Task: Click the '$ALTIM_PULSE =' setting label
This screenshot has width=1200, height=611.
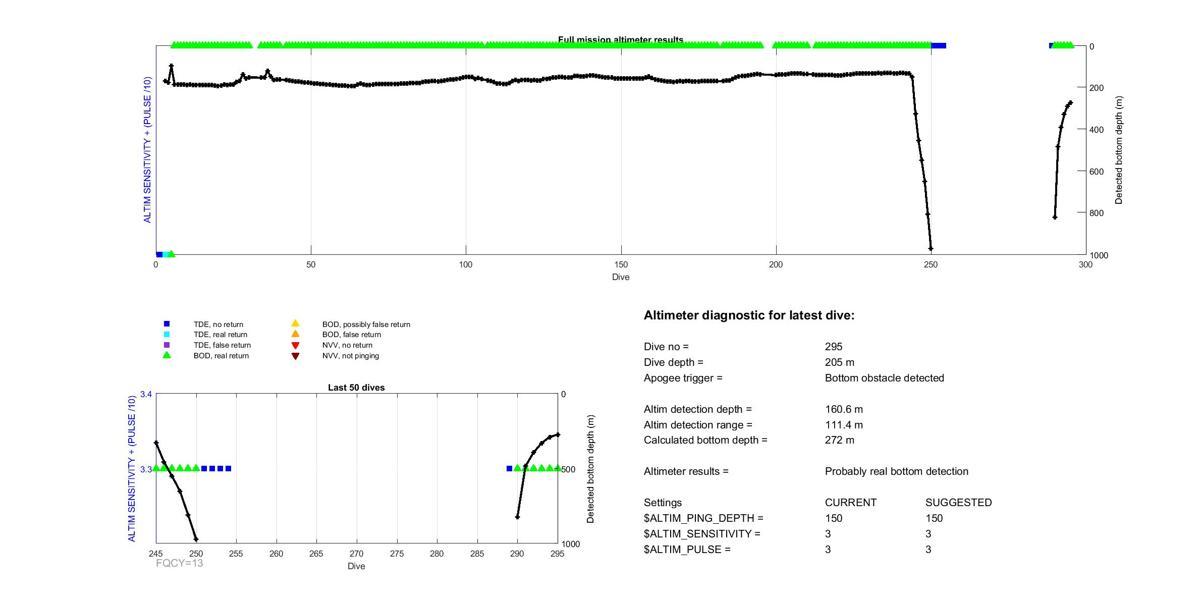Action: (687, 550)
